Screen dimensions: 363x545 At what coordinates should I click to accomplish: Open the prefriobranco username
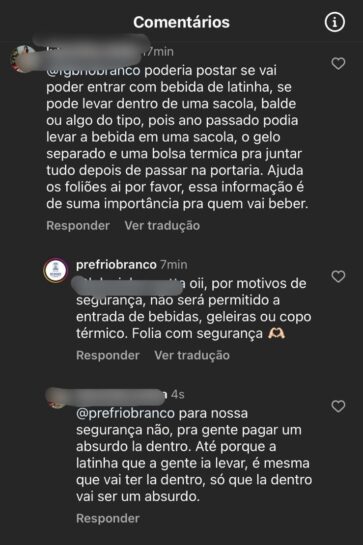(x=116, y=265)
